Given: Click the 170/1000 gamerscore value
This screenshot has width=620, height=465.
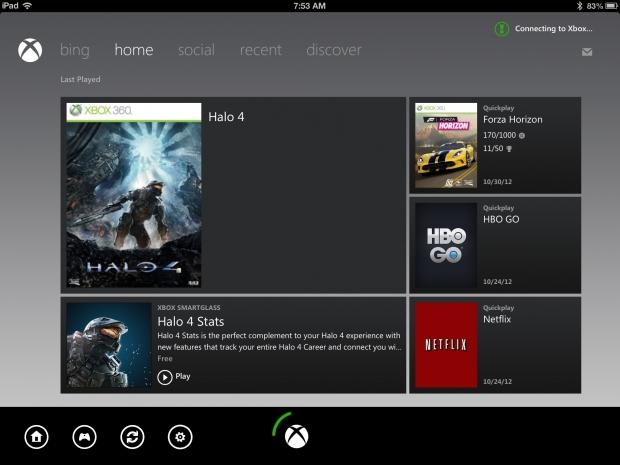Looking at the screenshot, I should click(x=499, y=135).
